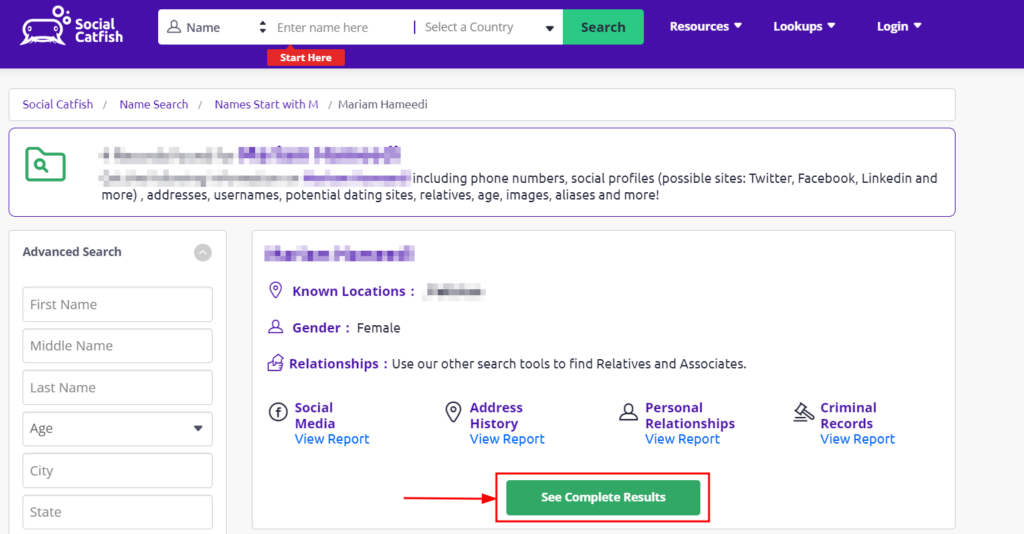Click the Relationships icon
Screen dimensions: 1024x534
click(276, 363)
